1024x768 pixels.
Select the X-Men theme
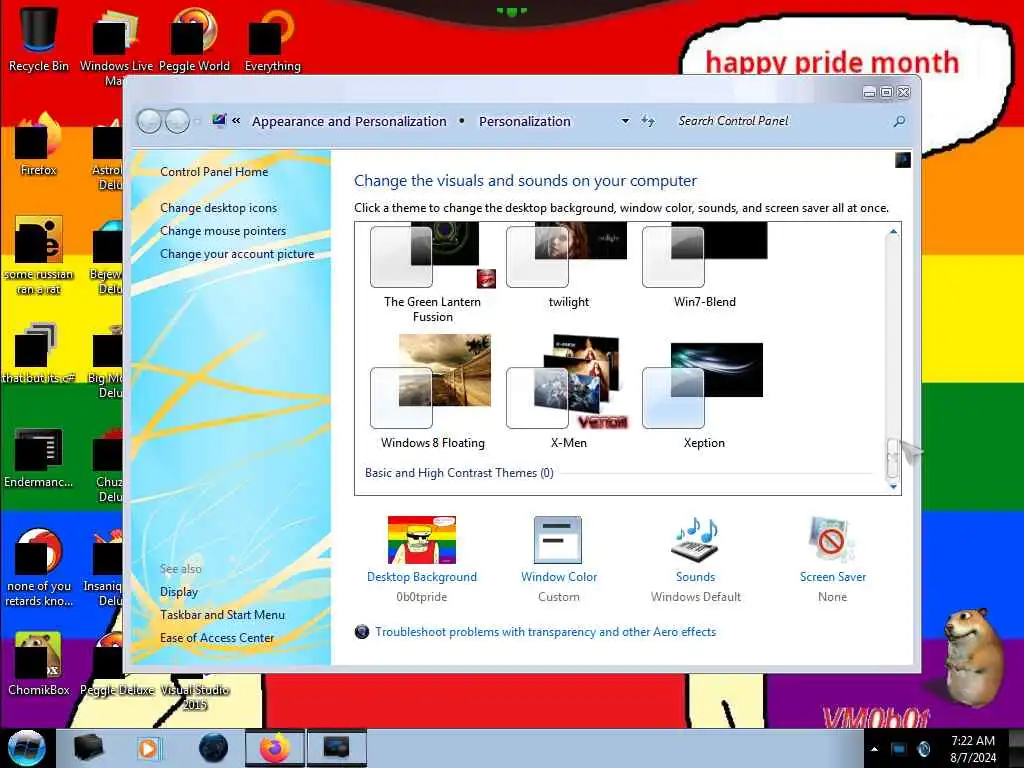click(568, 392)
